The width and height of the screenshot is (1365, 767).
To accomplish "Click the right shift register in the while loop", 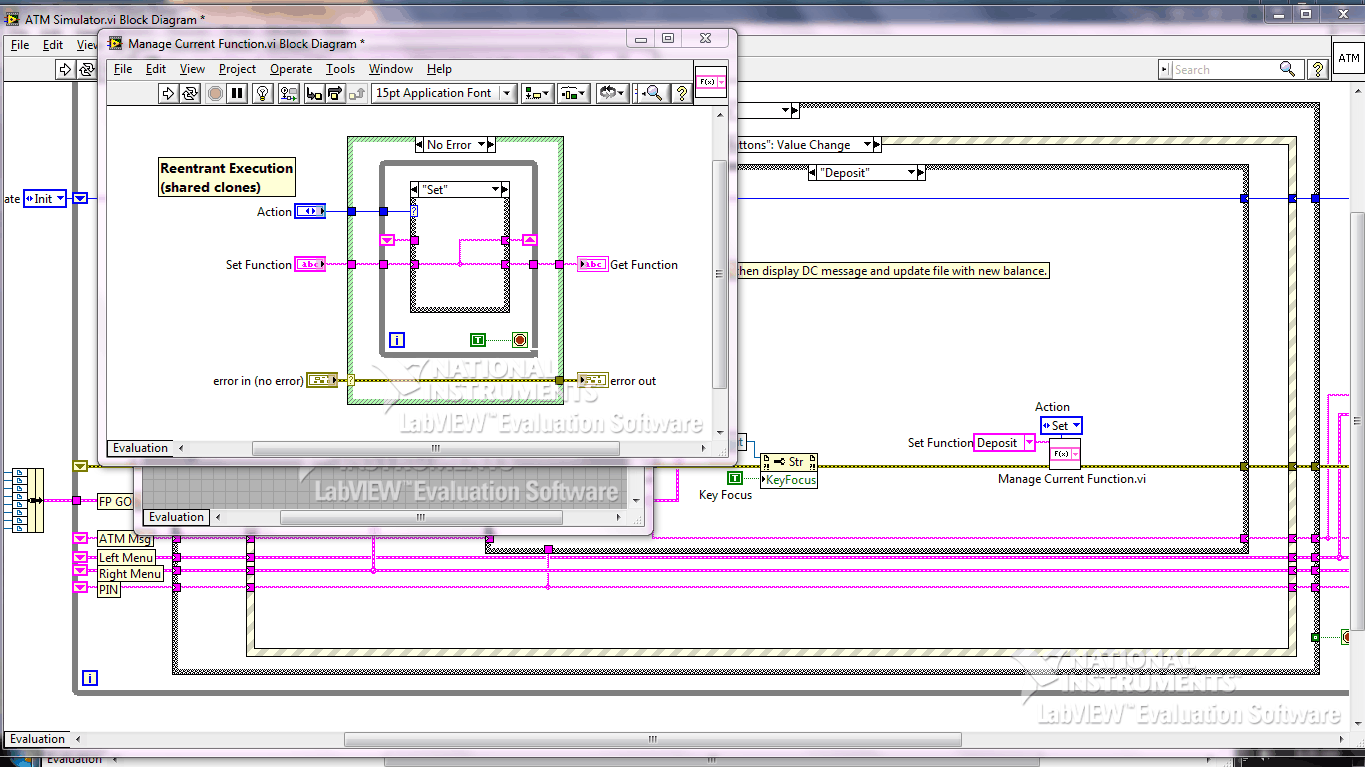I will 530,240.
